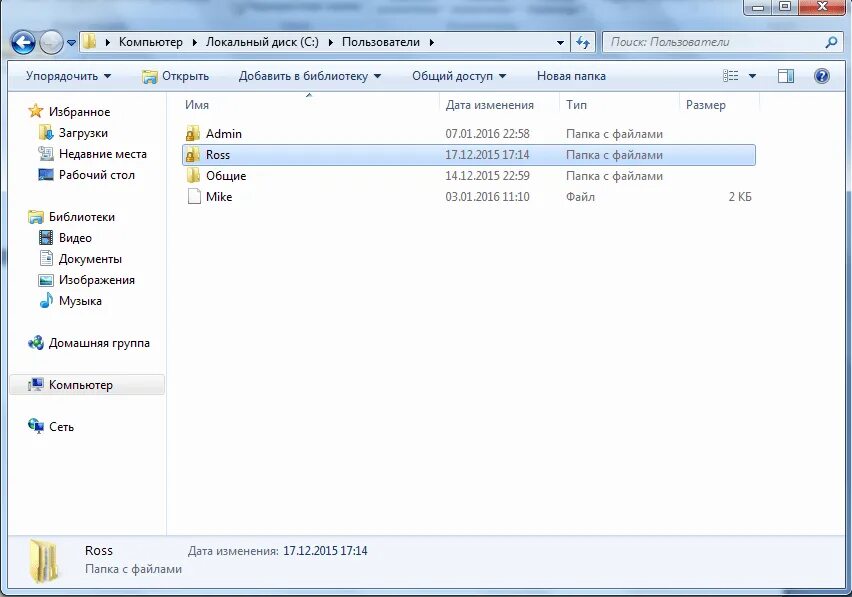Open Добавить в библиотеку dropdown menu

(x=310, y=76)
